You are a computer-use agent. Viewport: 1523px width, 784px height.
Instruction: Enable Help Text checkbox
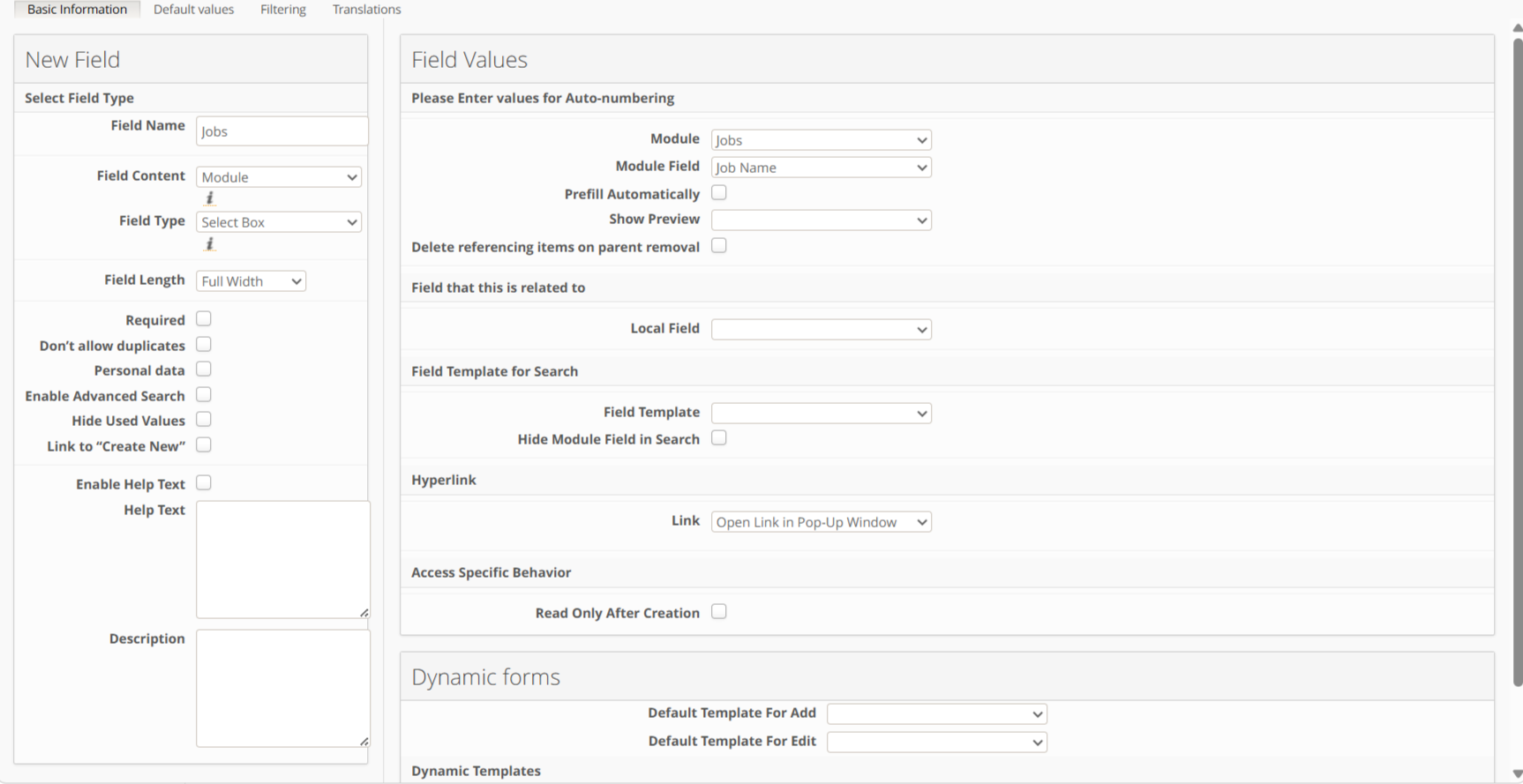[204, 483]
